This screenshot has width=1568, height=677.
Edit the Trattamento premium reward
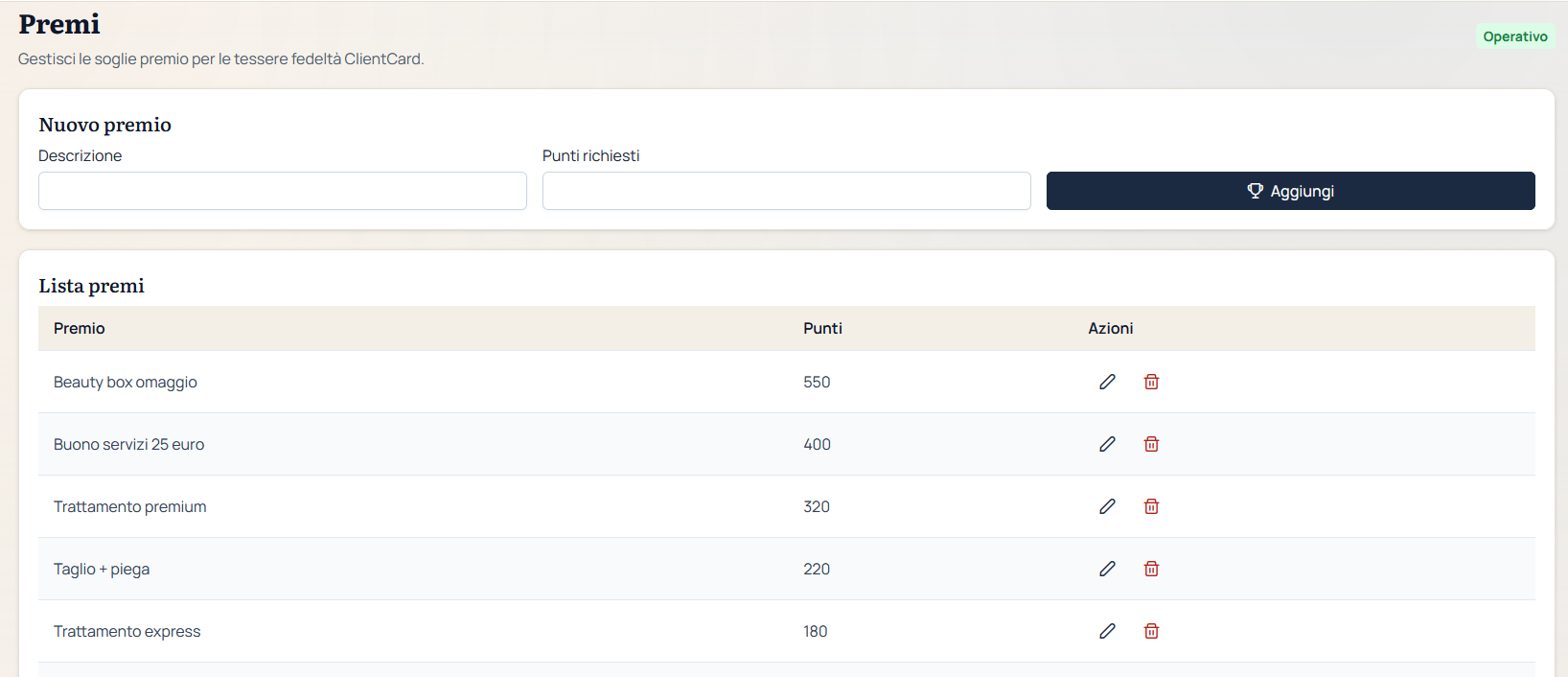tap(1107, 506)
